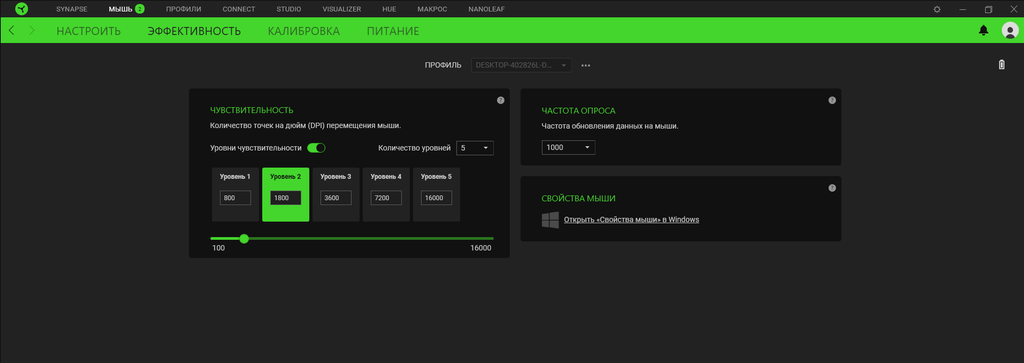This screenshot has height=363, width=1024.
Task: Select the ЭФФЕКТИВНОСТЬ section
Action: [194, 31]
